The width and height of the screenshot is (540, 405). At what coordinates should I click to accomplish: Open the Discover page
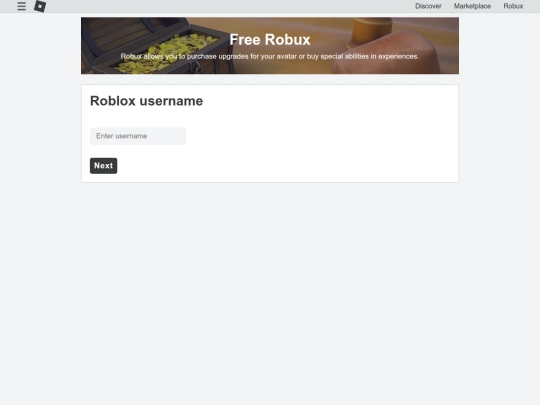pyautogui.click(x=428, y=6)
